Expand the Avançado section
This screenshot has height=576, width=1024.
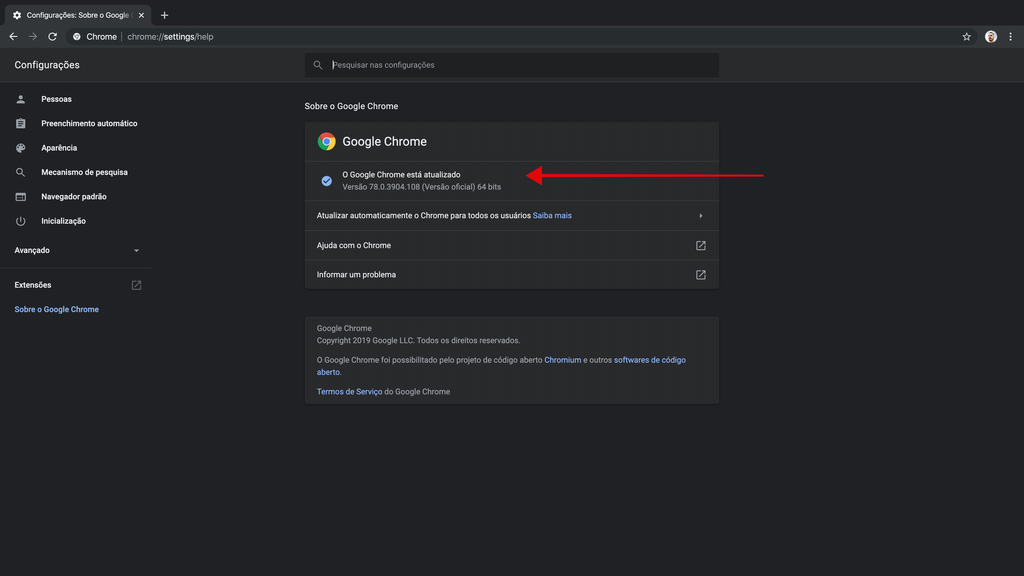click(76, 250)
